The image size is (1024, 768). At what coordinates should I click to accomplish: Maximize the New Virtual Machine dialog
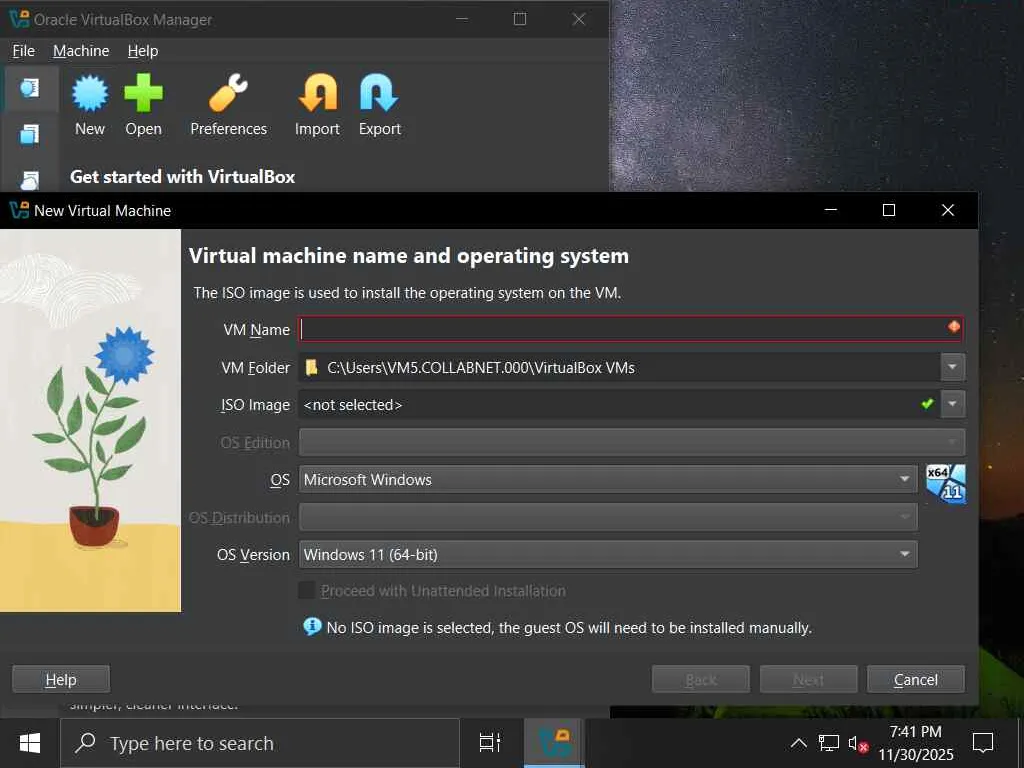[x=888, y=210]
